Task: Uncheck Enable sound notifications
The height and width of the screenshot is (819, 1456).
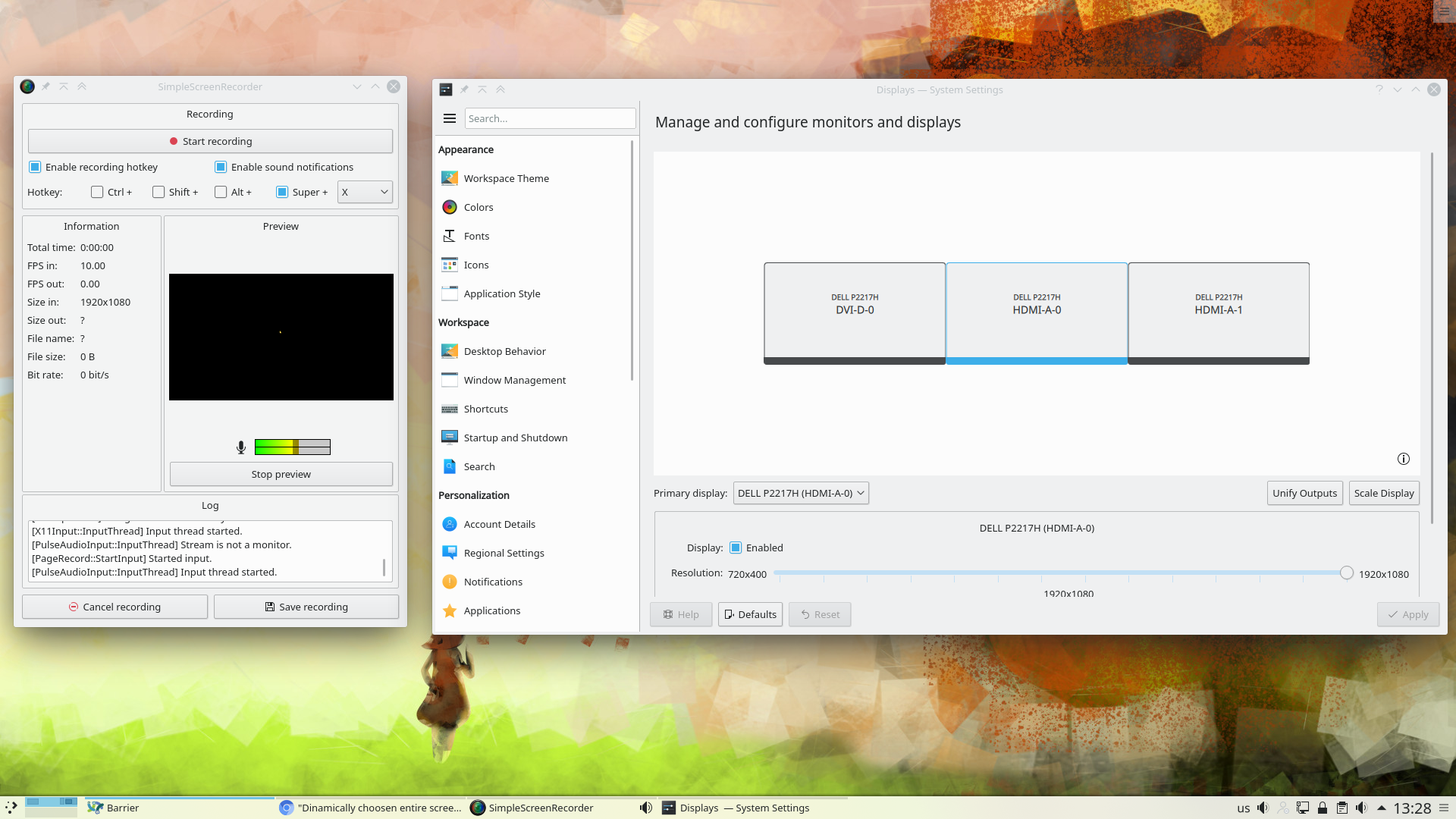Action: [221, 167]
